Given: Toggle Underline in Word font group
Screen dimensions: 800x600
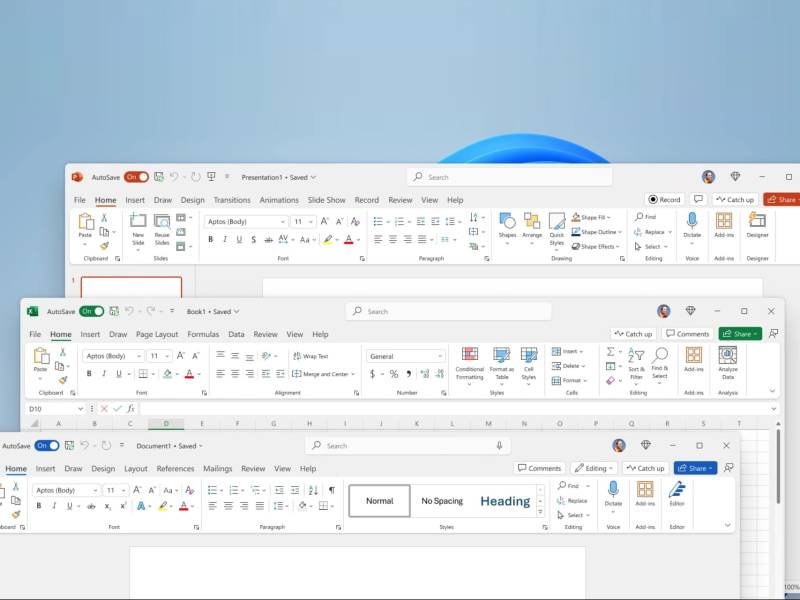Looking at the screenshot, I should coord(69,506).
